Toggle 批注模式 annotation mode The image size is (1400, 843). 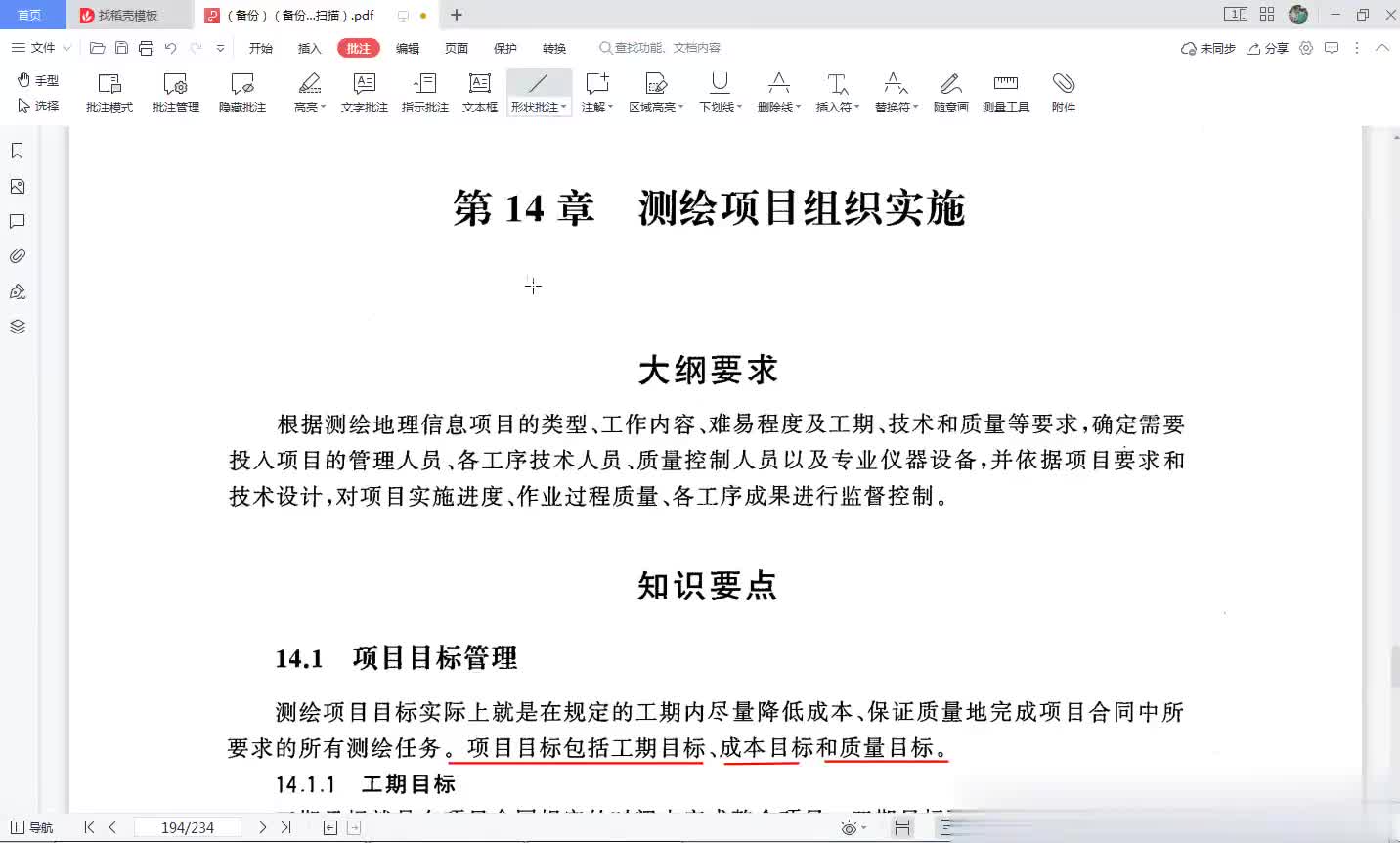(x=109, y=92)
